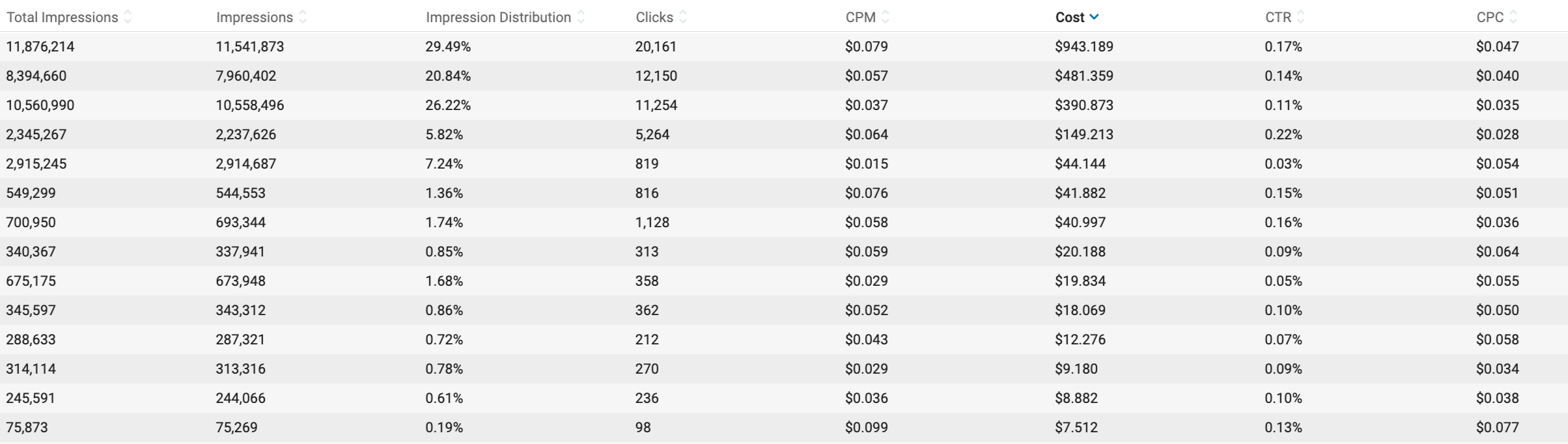Select the Impression Distribution header label
1568x444 pixels.
click(x=498, y=18)
